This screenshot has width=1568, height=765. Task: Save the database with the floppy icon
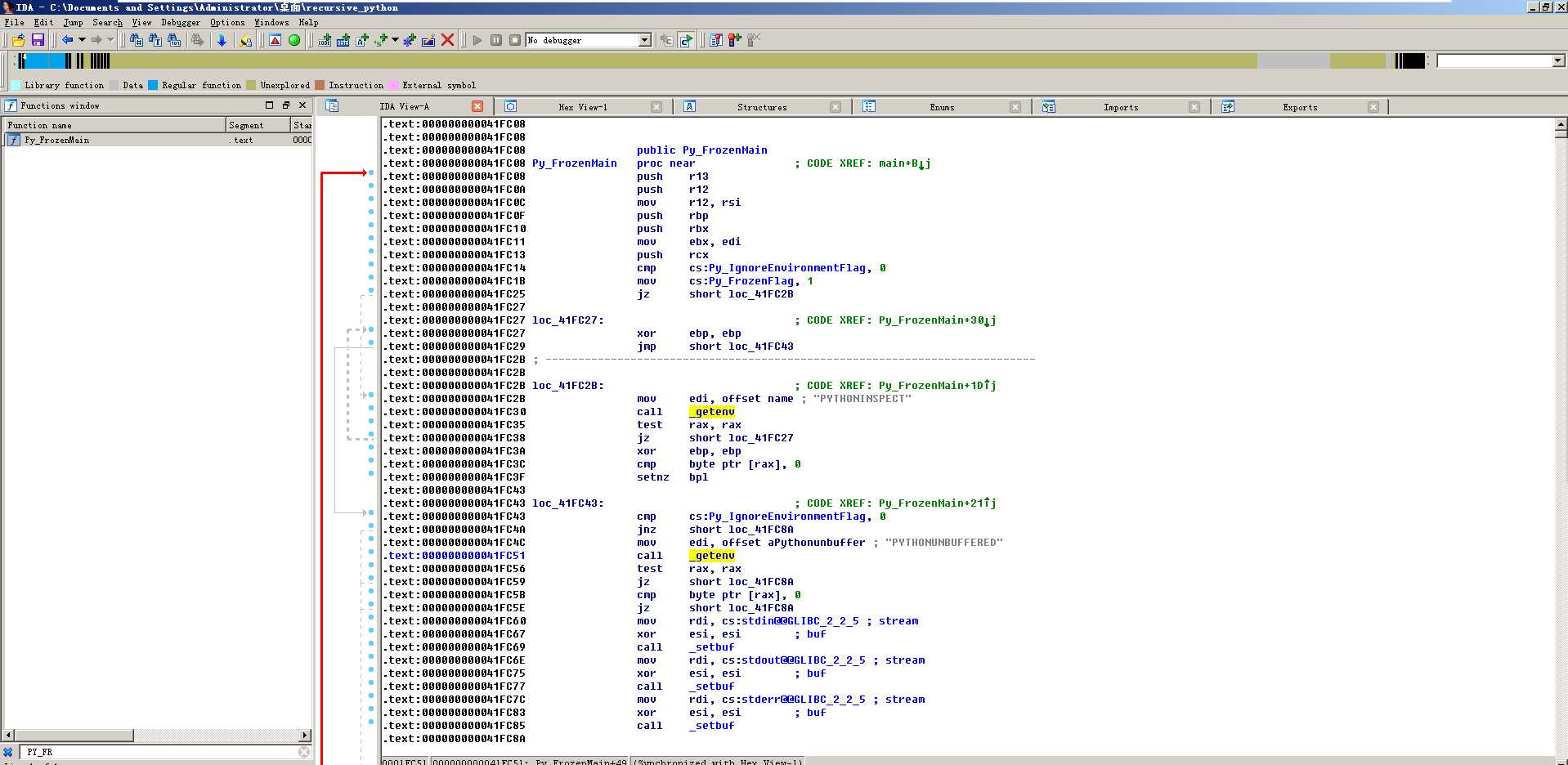pyautogui.click(x=38, y=40)
